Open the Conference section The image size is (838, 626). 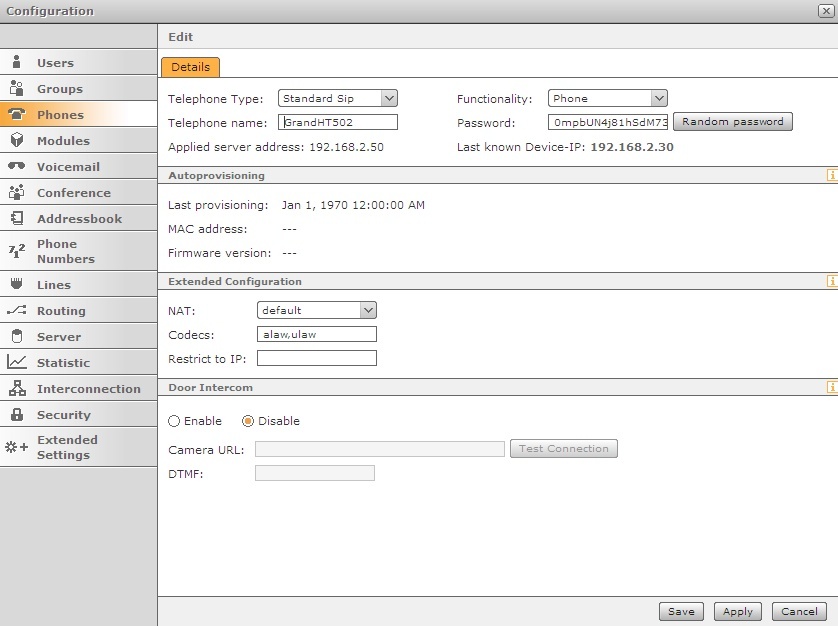[x=79, y=192]
